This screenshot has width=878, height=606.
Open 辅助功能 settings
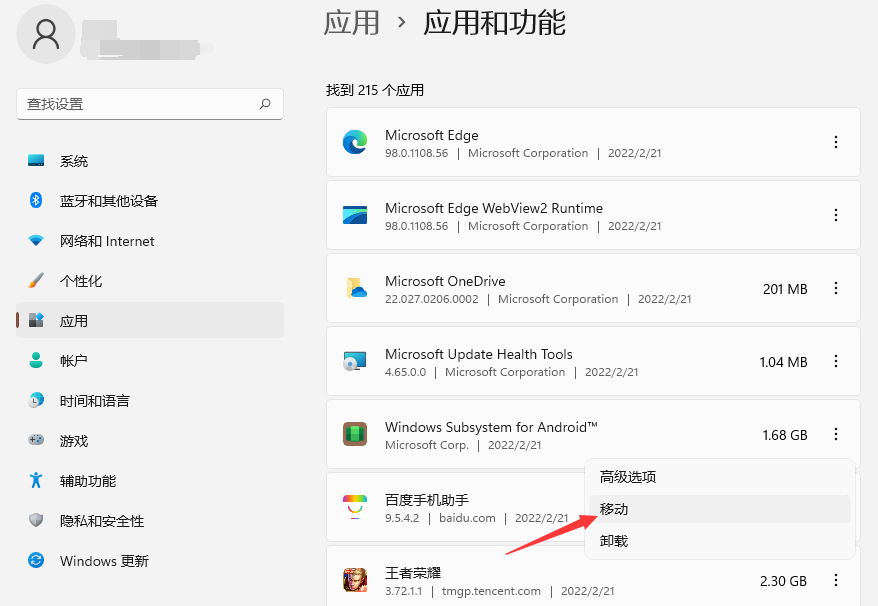pyautogui.click(x=150, y=481)
